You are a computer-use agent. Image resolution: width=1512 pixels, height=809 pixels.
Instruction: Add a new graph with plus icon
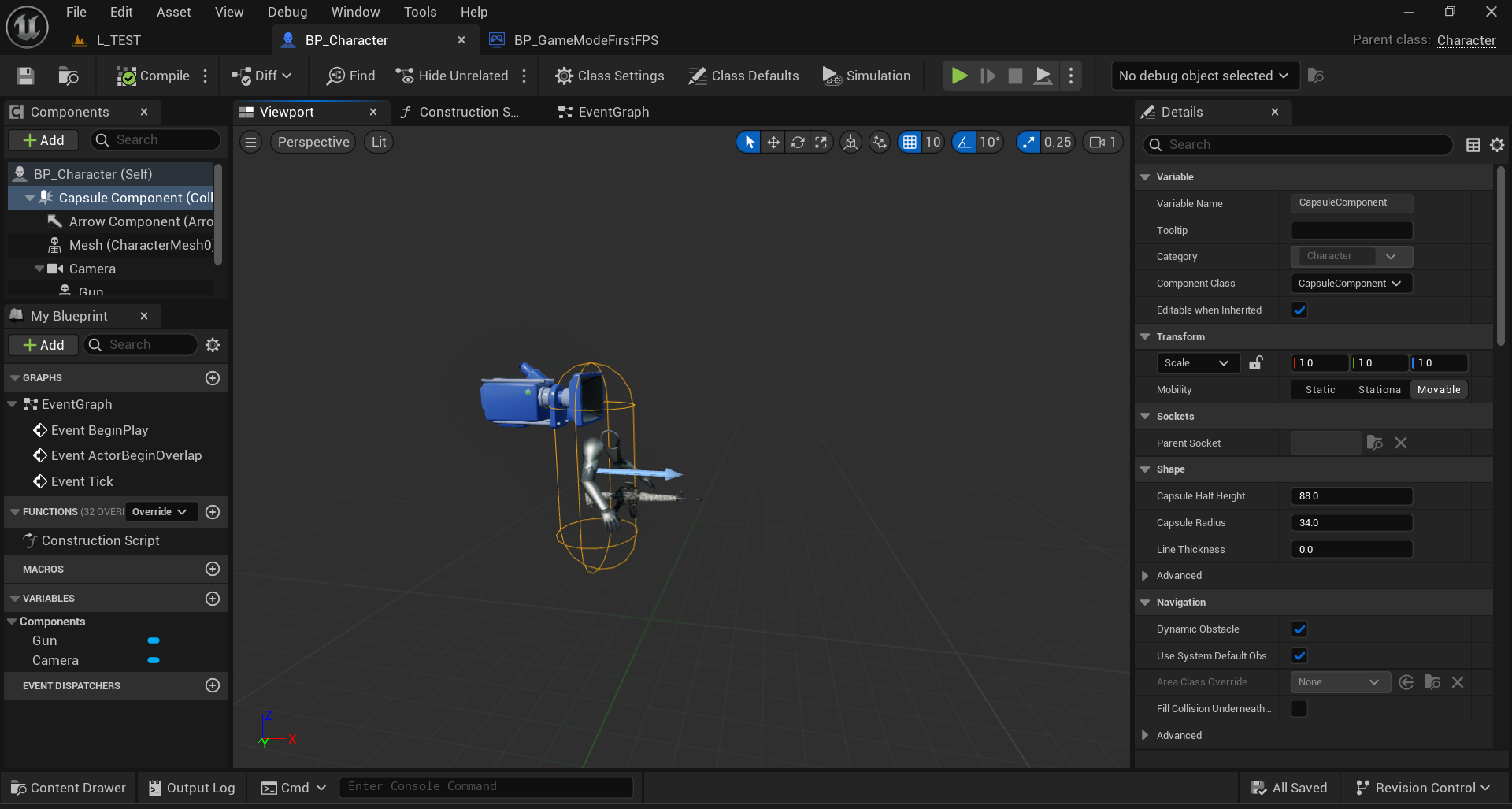(213, 378)
